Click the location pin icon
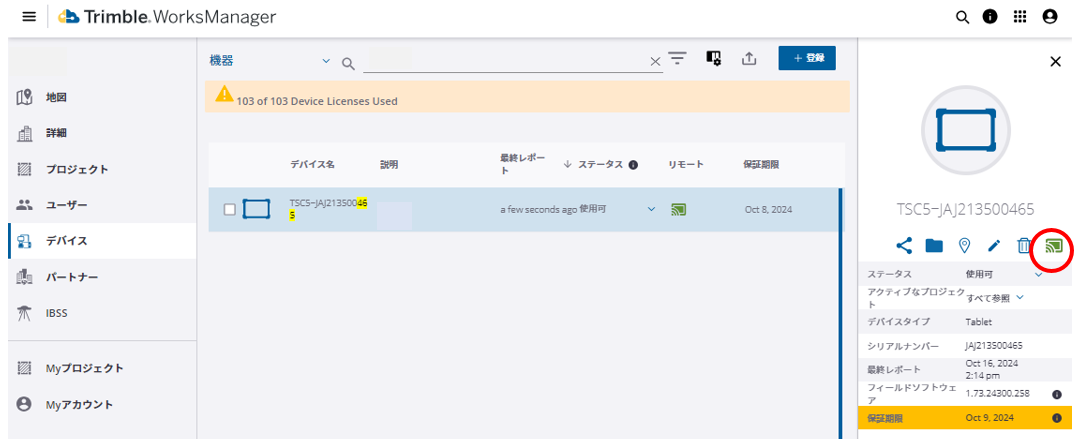1079x439 pixels. (964, 245)
